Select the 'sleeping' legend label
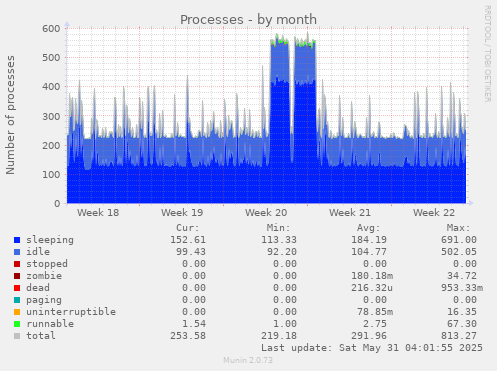Viewport: 497px width, 371px height. 50,240
